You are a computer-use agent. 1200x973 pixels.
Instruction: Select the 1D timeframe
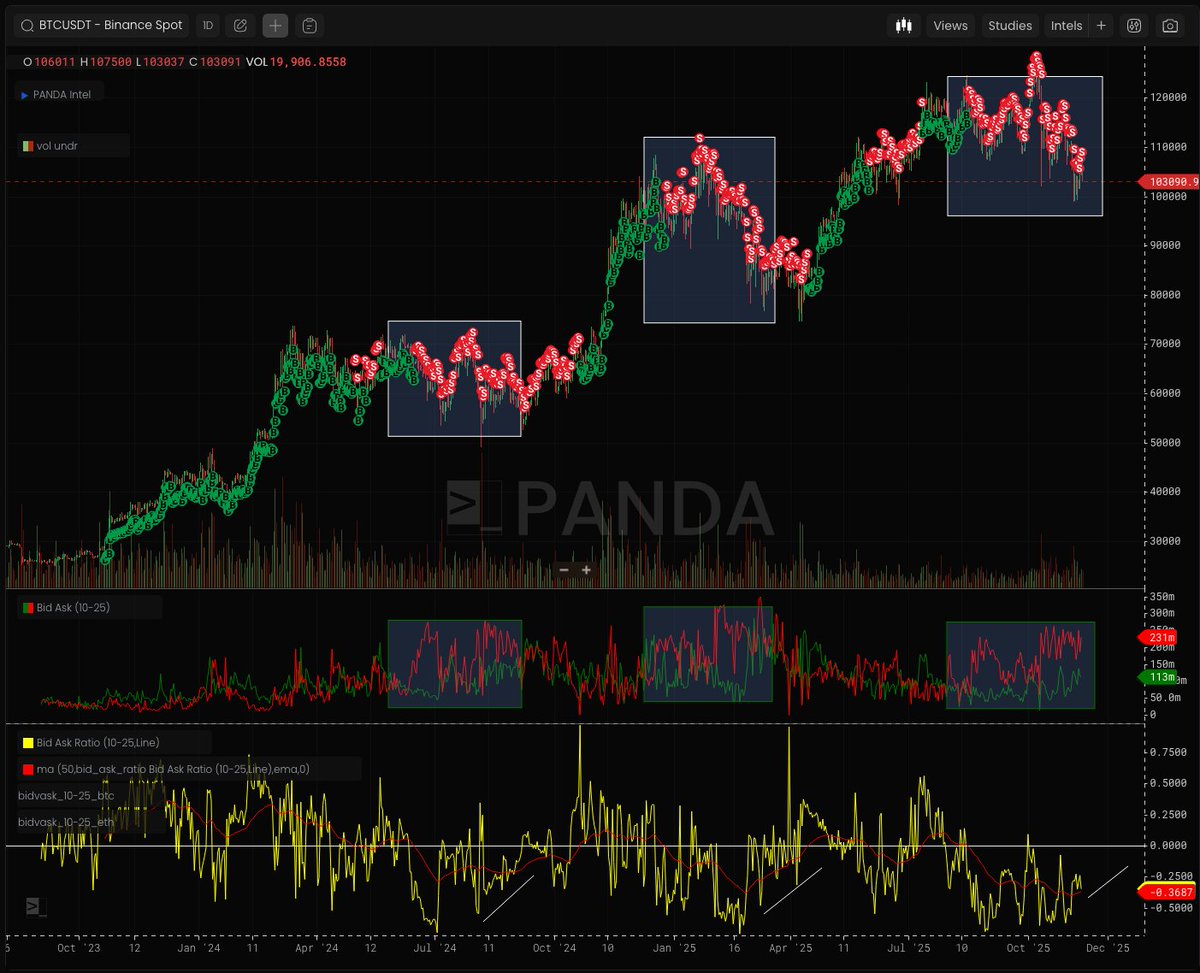click(x=207, y=25)
